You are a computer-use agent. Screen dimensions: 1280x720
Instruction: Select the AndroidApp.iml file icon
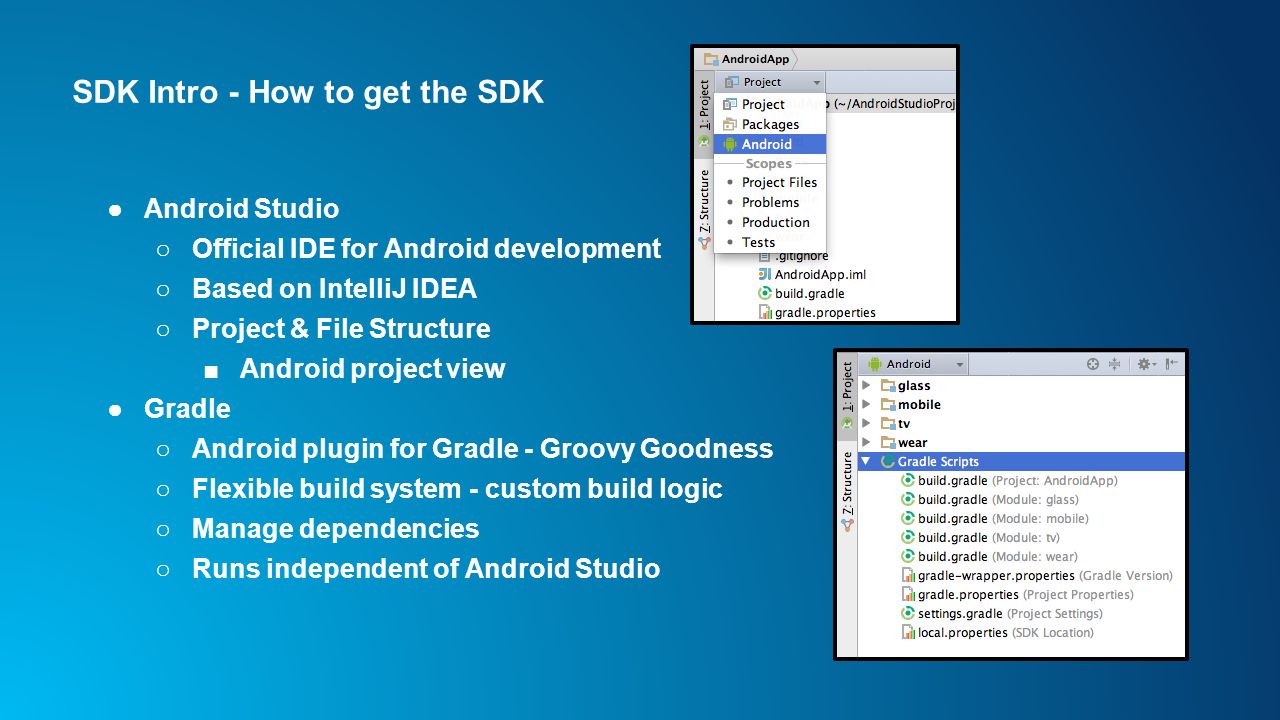click(x=765, y=274)
